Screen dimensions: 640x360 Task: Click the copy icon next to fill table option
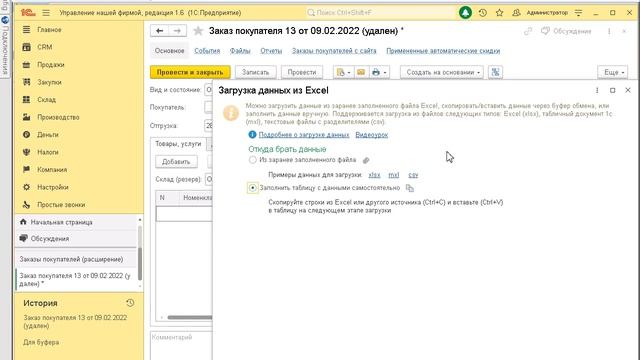[410, 188]
